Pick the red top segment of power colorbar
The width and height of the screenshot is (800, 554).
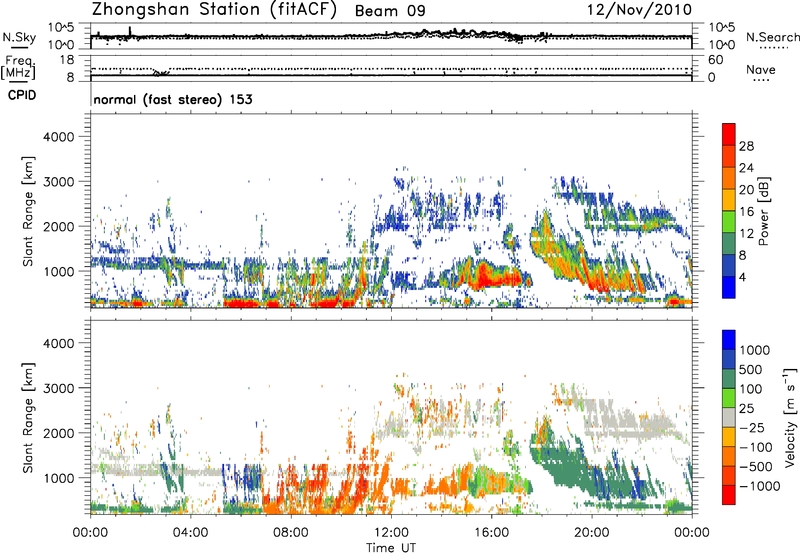pos(729,135)
